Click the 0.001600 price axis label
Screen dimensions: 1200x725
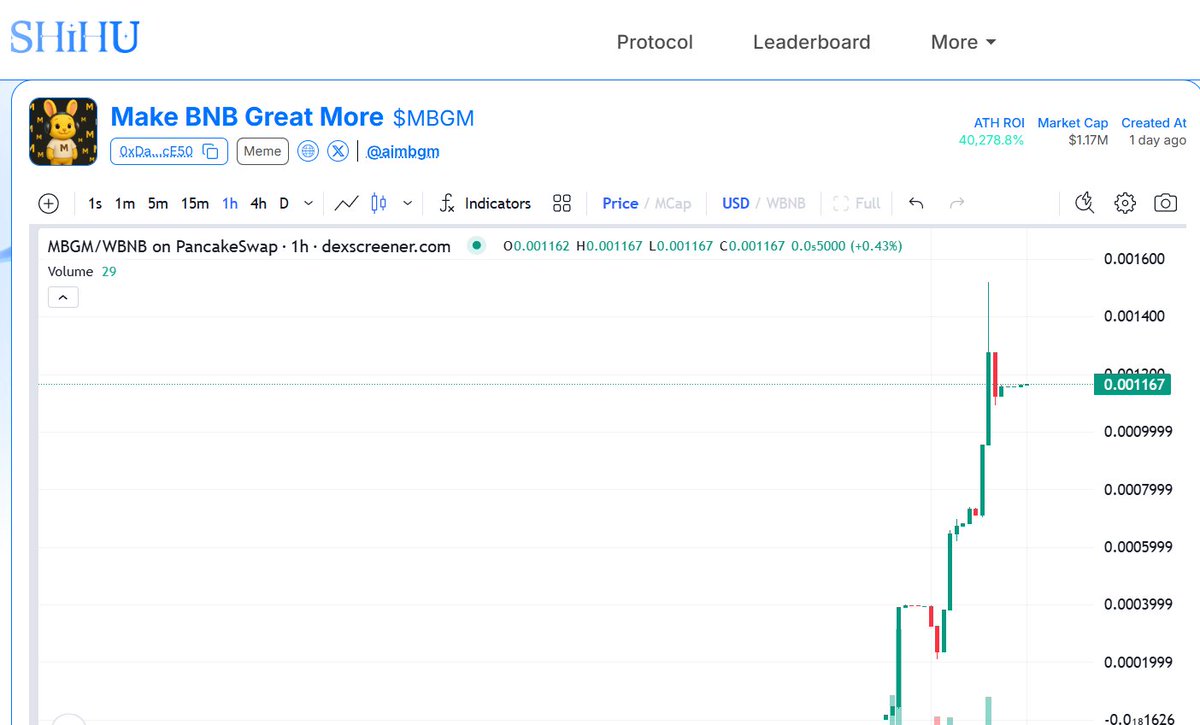coord(1134,260)
